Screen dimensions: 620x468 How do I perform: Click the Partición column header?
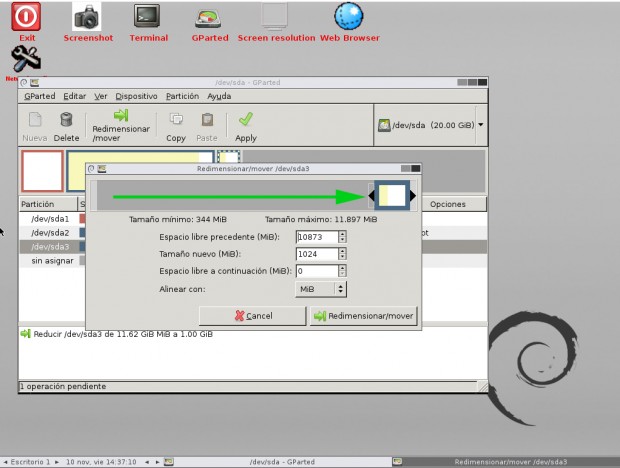coord(48,204)
